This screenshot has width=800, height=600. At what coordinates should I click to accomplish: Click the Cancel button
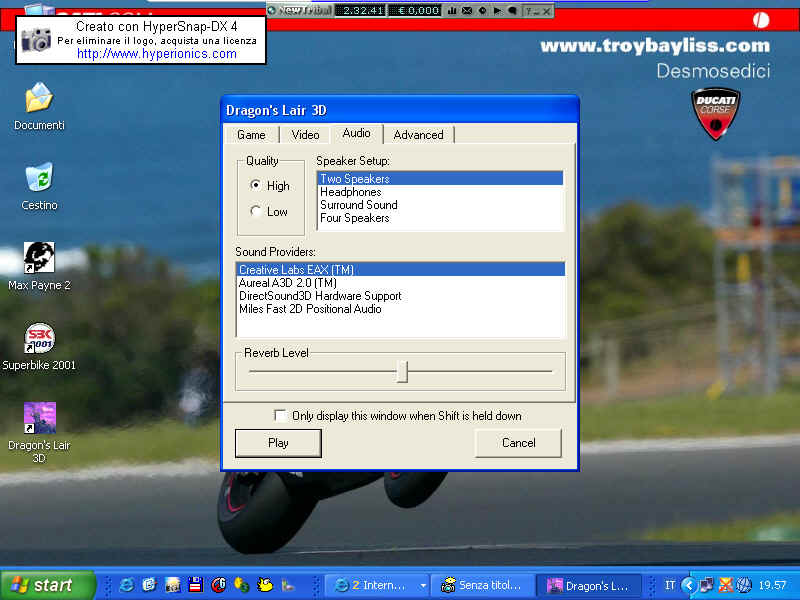(518, 443)
